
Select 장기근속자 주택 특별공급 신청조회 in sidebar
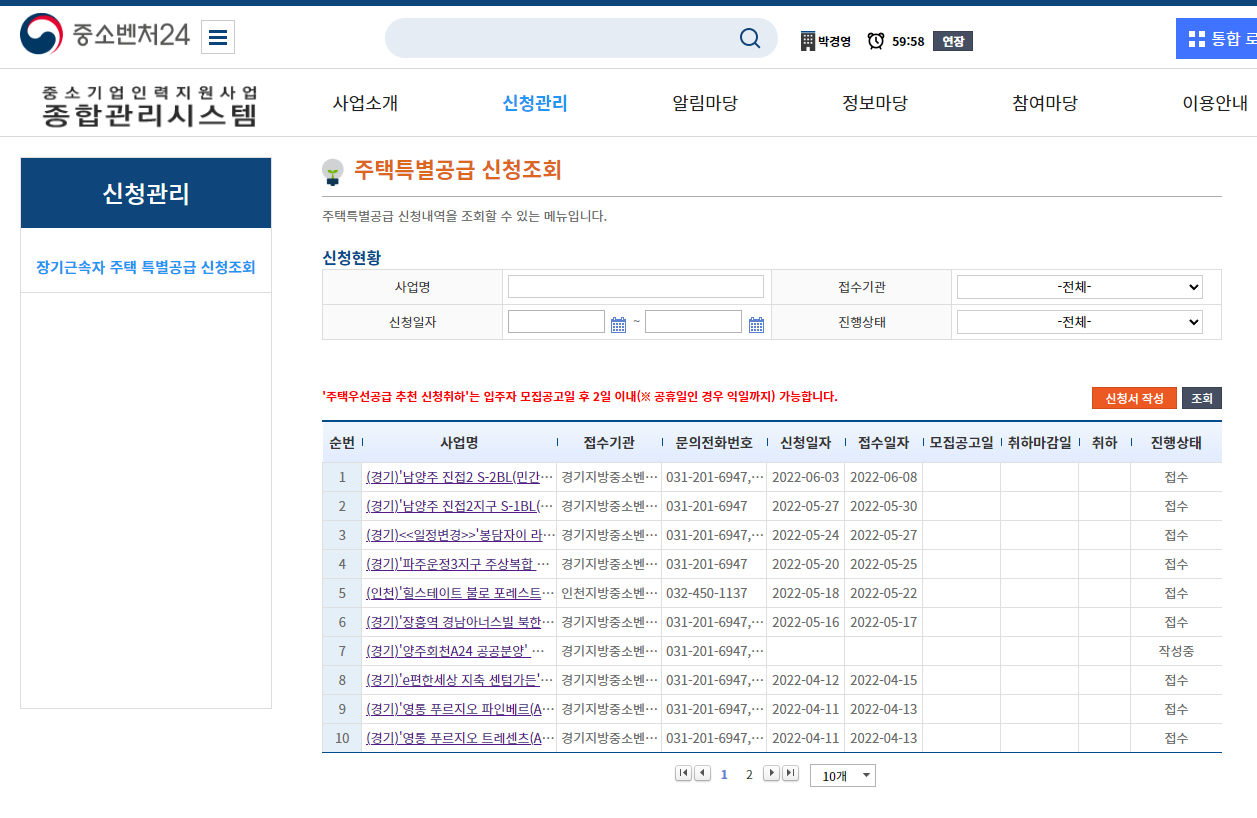tap(146, 267)
